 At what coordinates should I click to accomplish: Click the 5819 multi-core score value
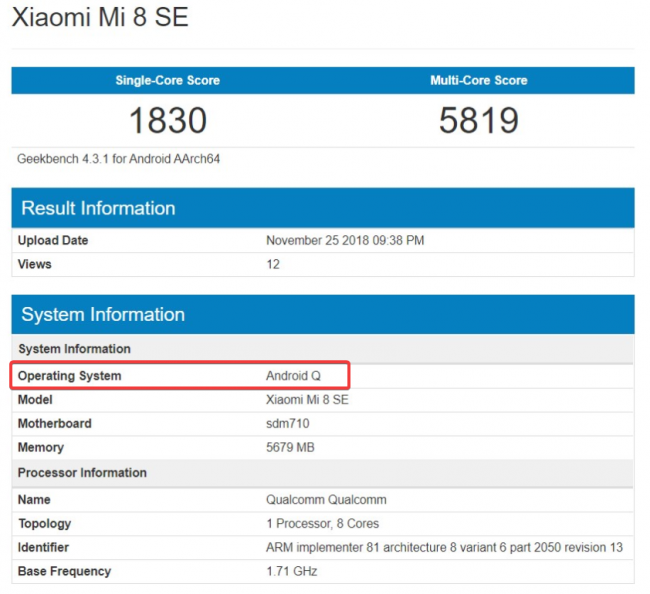pyautogui.click(x=478, y=121)
